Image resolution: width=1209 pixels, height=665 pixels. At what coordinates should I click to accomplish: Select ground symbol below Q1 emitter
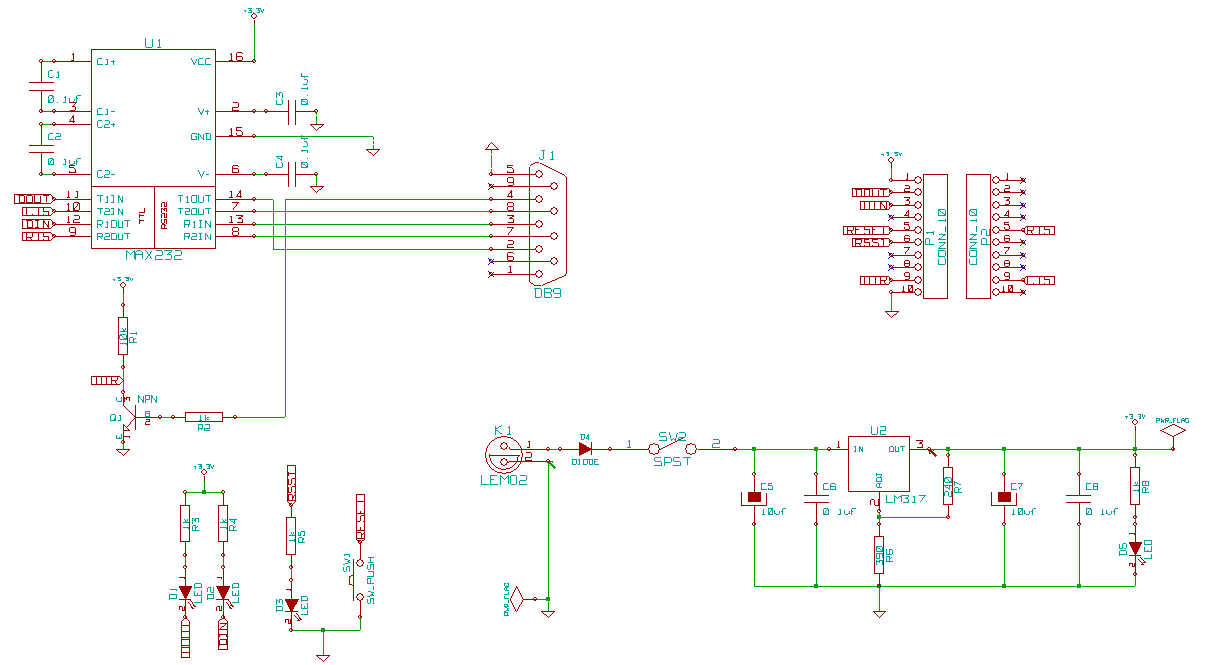point(123,451)
